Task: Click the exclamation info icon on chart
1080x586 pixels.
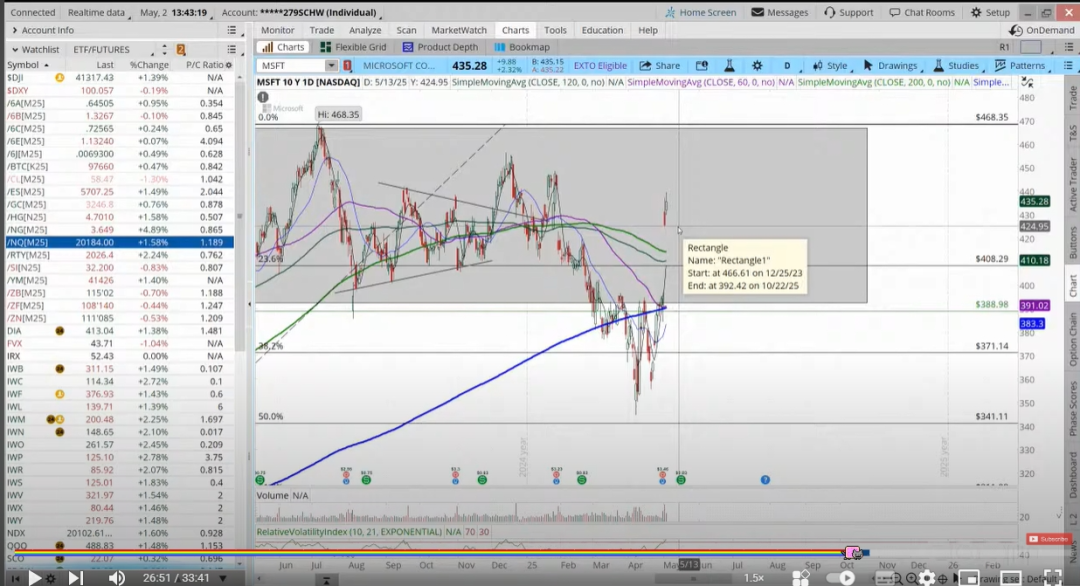Action: pyautogui.click(x=263, y=97)
